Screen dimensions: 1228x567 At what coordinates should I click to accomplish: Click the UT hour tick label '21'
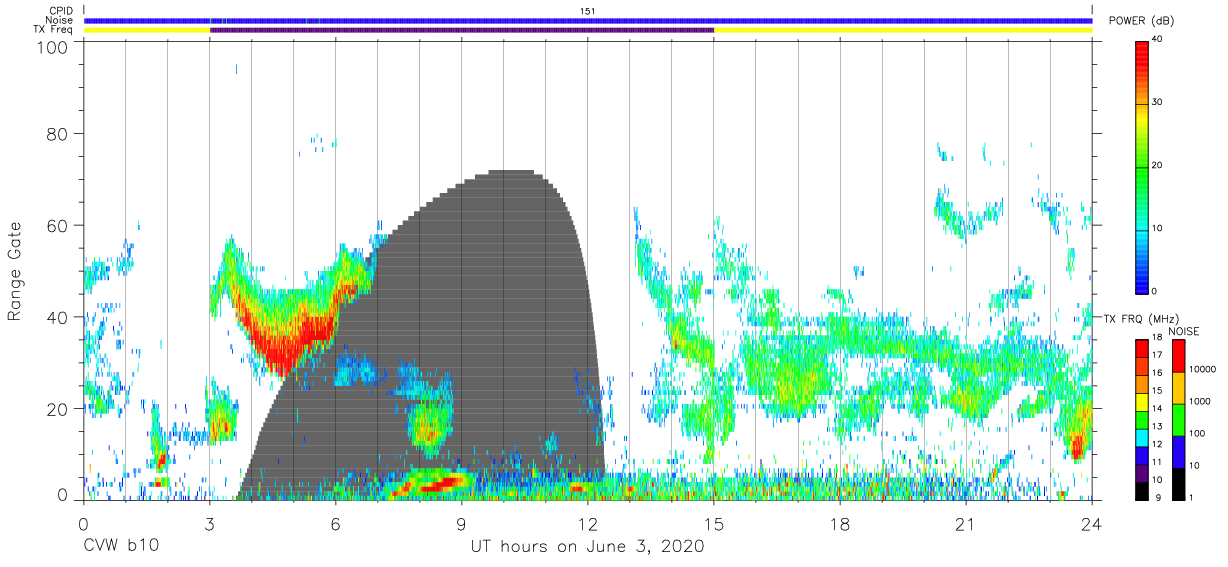click(966, 524)
